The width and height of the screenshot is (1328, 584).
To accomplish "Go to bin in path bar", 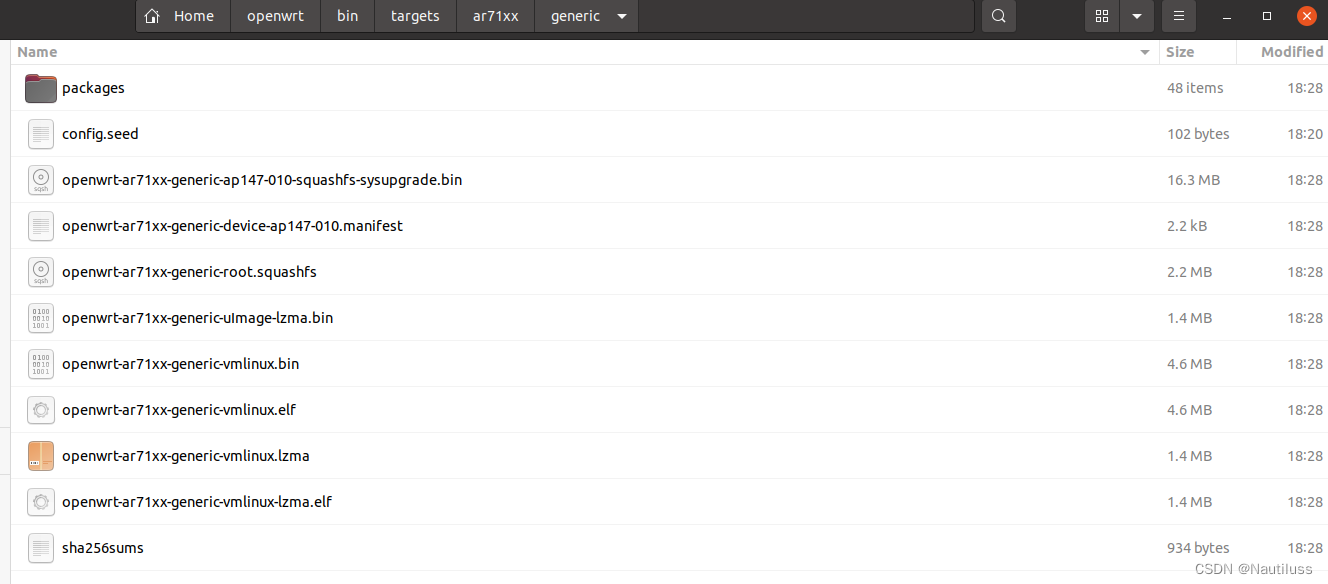I will coord(348,16).
